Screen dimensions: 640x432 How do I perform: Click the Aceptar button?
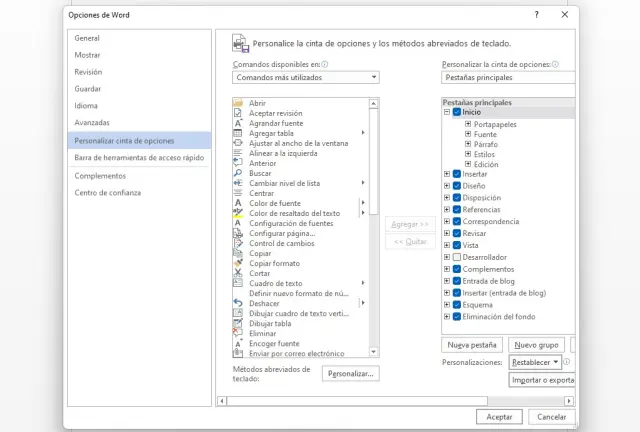click(x=499, y=416)
